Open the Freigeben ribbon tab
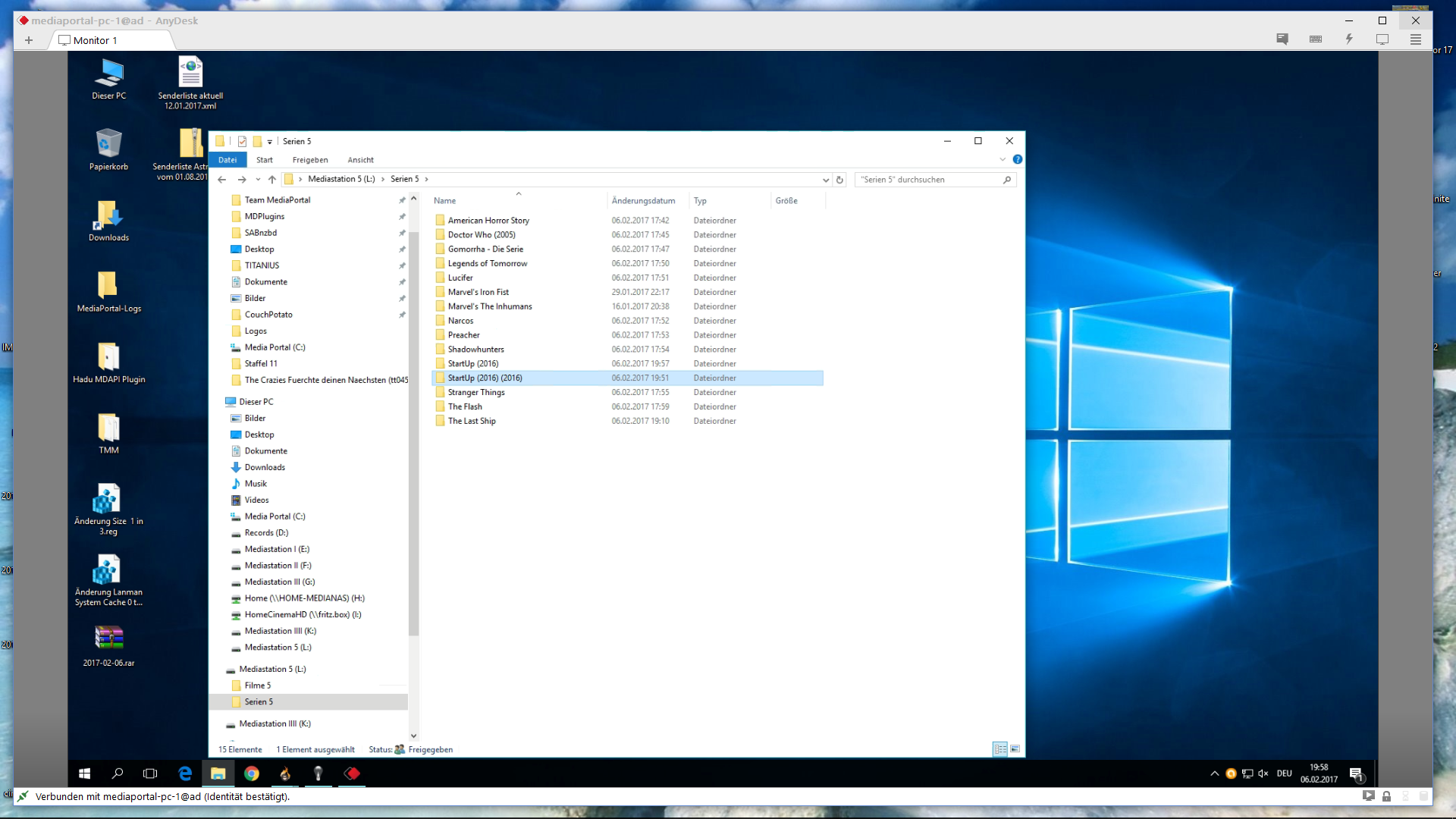Screen dimensions: 1456x819 point(310,160)
